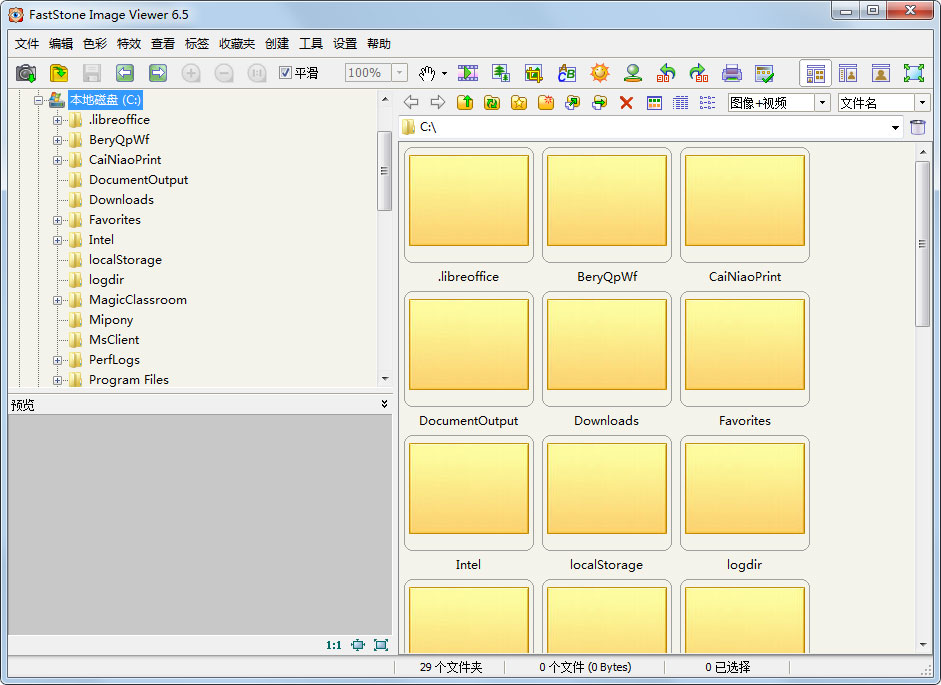Open the hand tool dropdown arrow
This screenshot has width=941, height=685.
[445, 73]
